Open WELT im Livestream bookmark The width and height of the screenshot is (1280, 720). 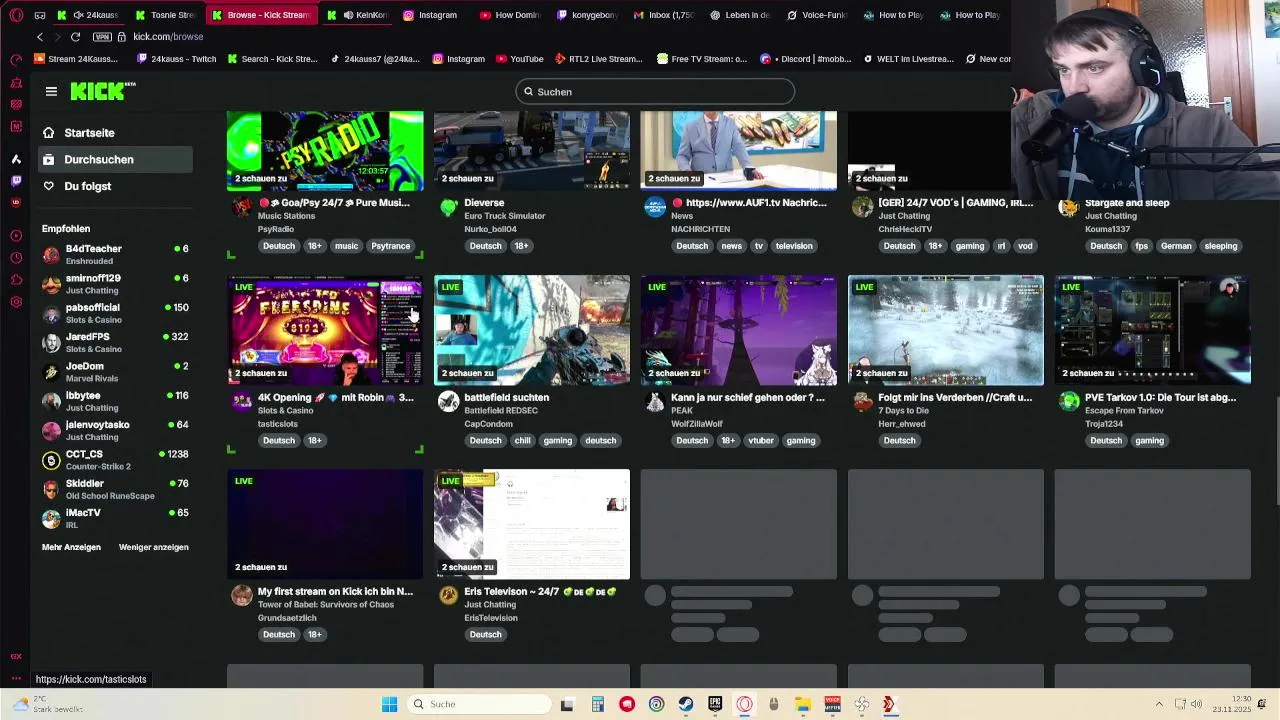(908, 59)
